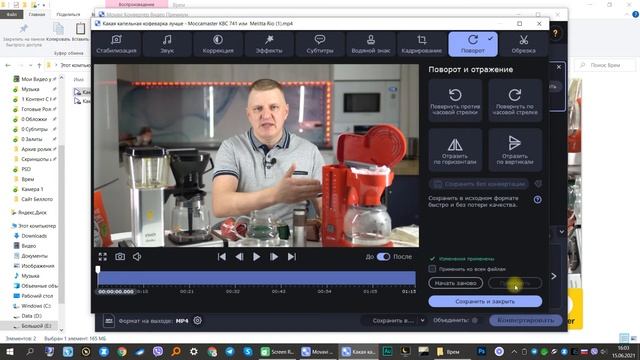
Task: Rotate video counterclockwise
Action: coord(455,100)
